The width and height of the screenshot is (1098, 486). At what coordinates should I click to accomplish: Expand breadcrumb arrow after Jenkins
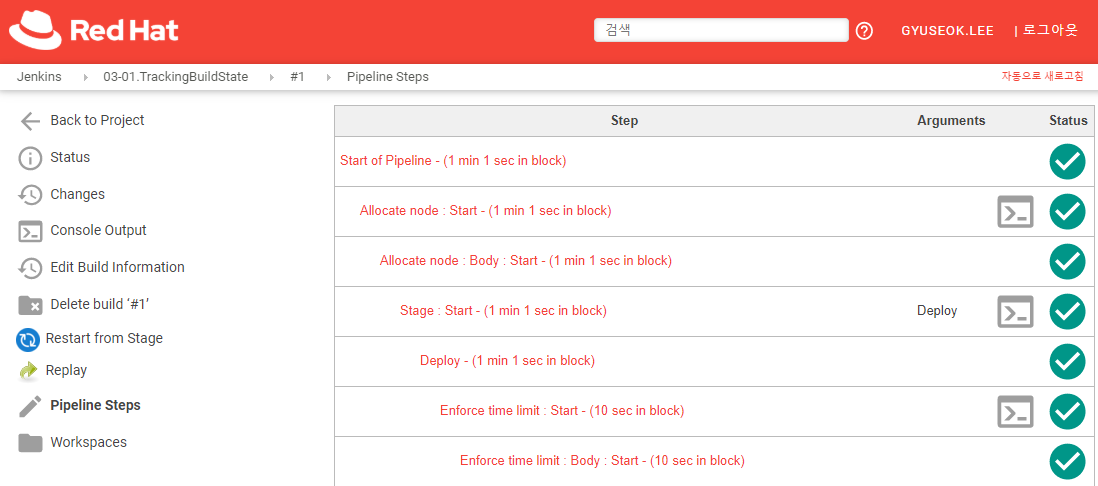pyautogui.click(x=84, y=77)
